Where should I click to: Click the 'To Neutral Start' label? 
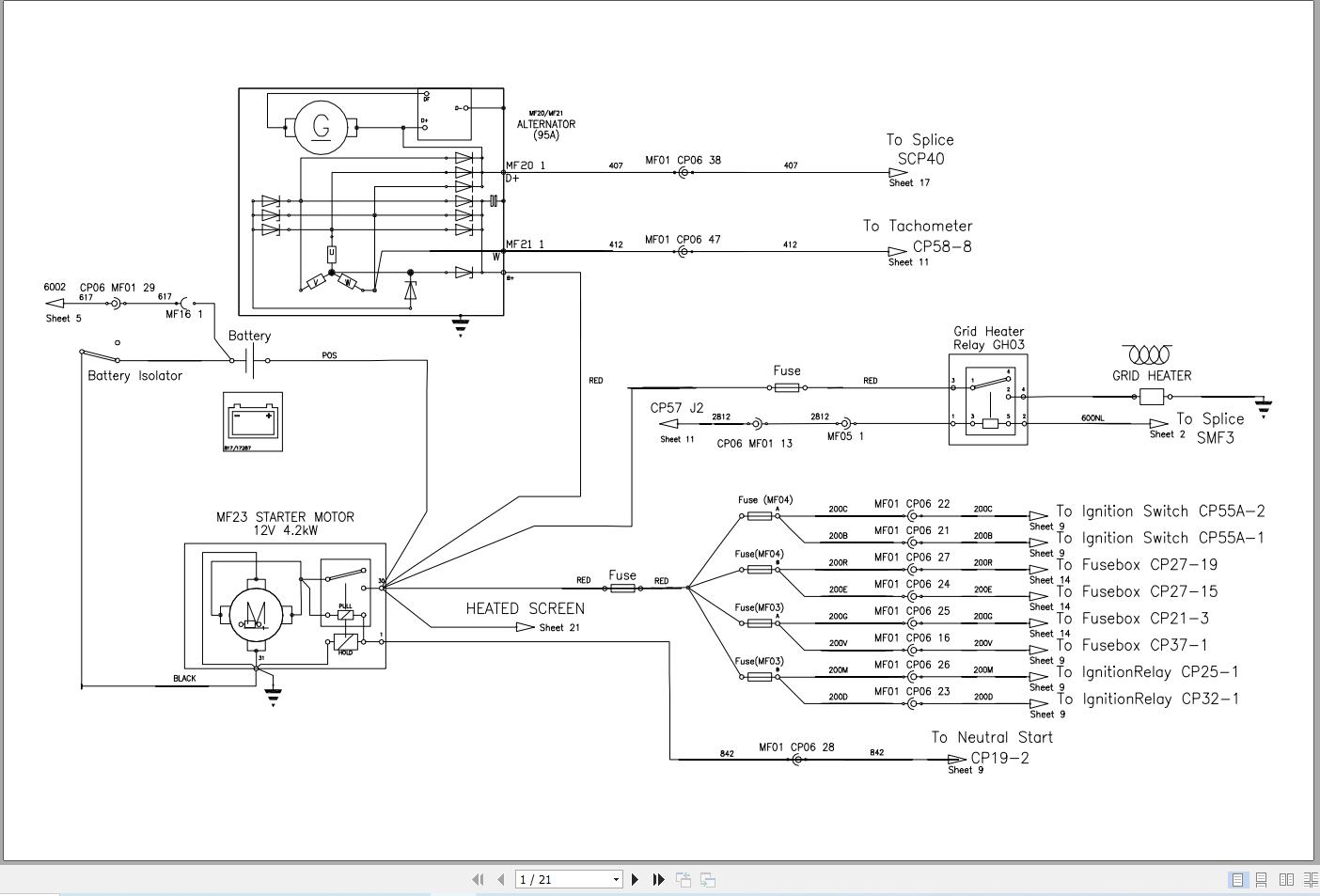(992, 737)
